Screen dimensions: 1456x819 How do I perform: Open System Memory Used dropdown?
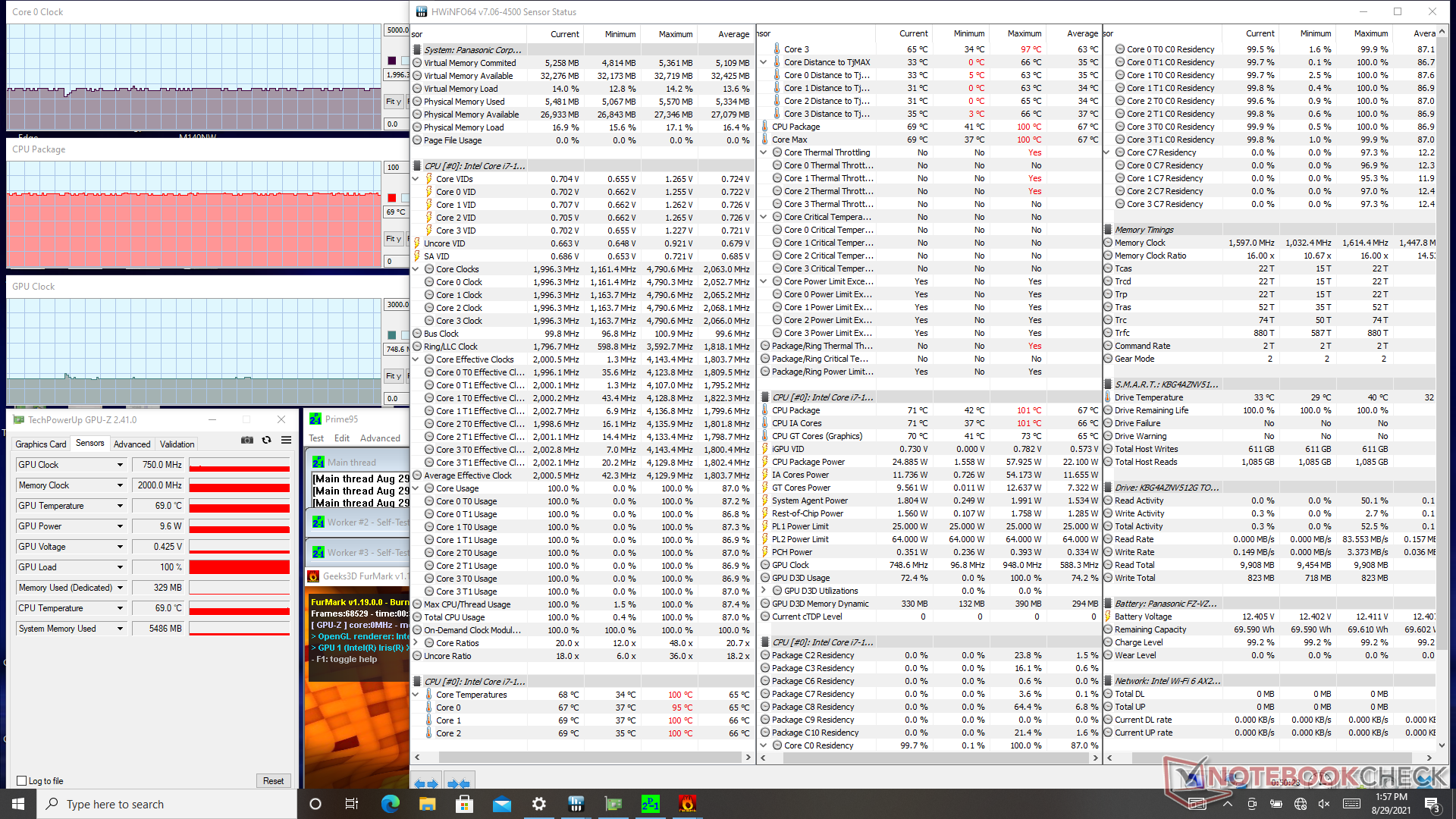pyautogui.click(x=120, y=629)
